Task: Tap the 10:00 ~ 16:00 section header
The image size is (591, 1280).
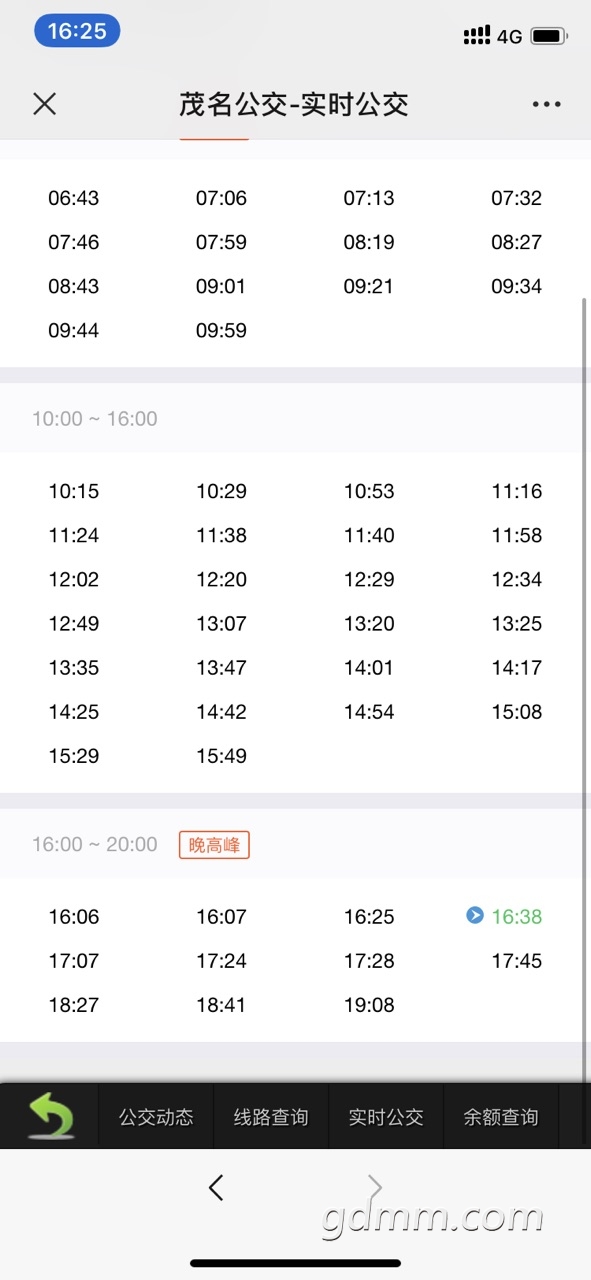Action: click(x=95, y=419)
